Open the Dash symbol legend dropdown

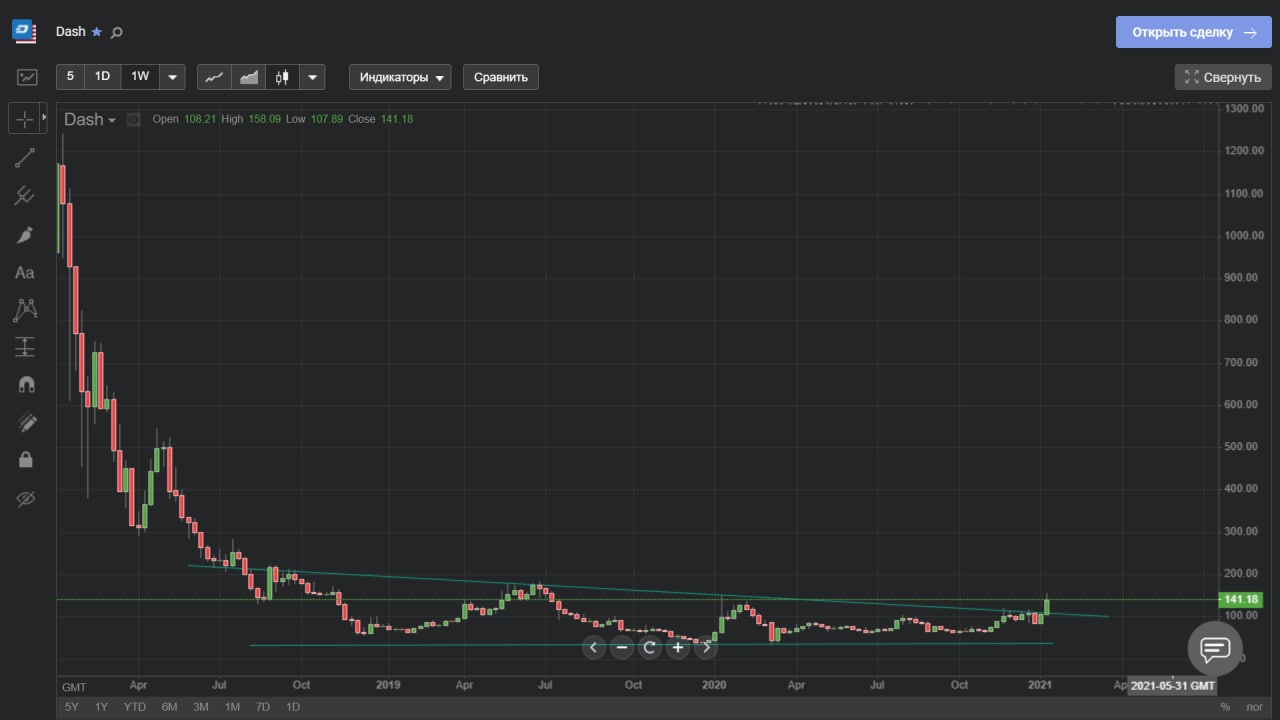coord(90,119)
